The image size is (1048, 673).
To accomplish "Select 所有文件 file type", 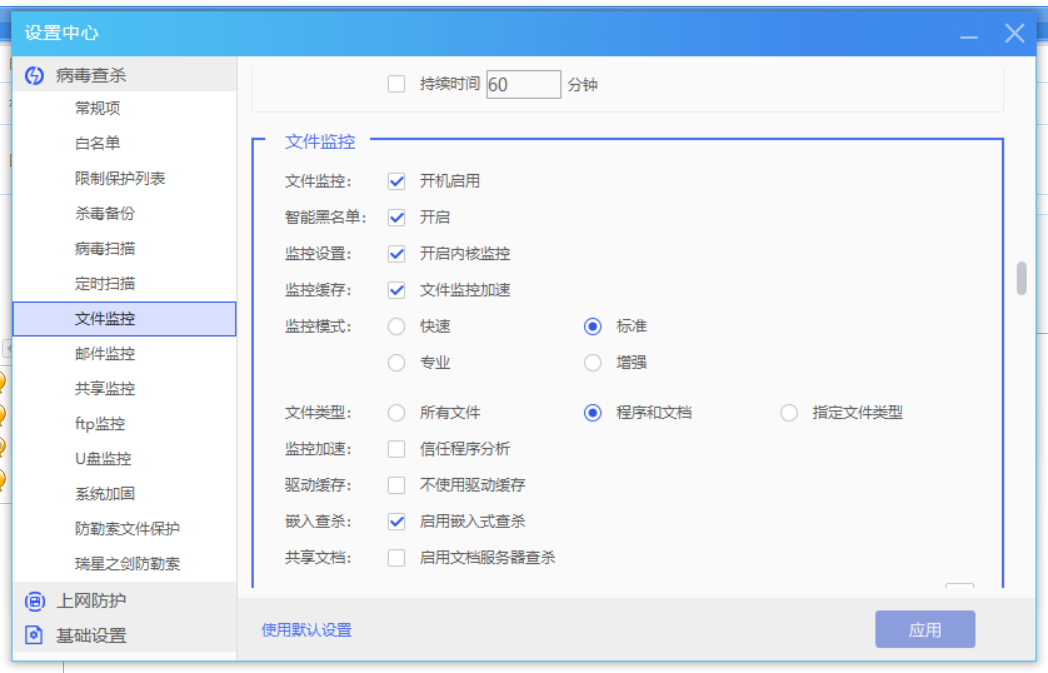I will (x=396, y=412).
